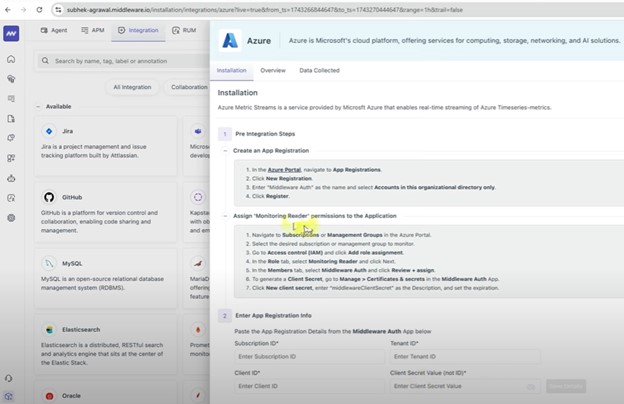Click the greyed-out Save button beside Client Secret

(x=566, y=386)
